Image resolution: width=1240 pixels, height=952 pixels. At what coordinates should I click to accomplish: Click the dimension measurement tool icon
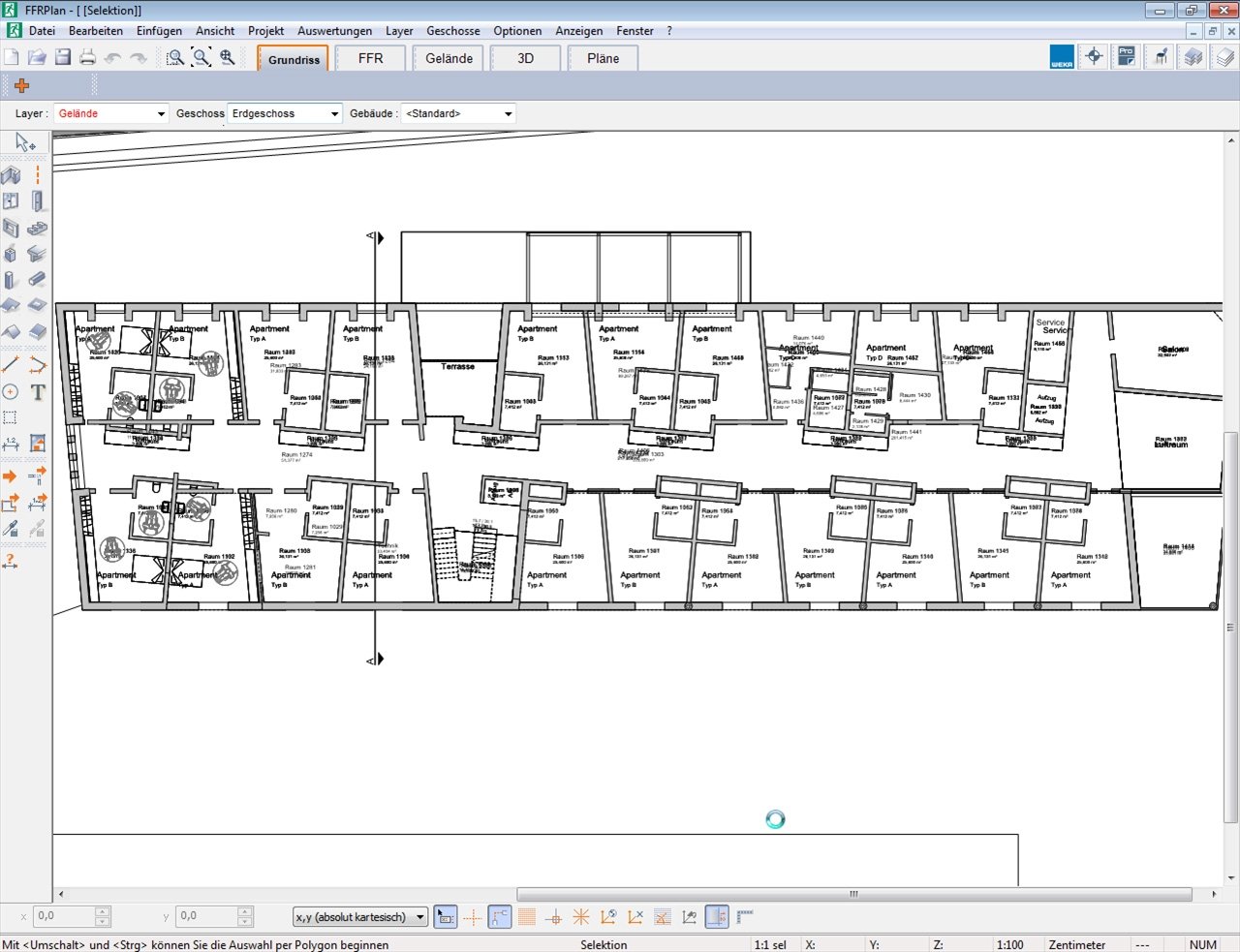(x=11, y=444)
